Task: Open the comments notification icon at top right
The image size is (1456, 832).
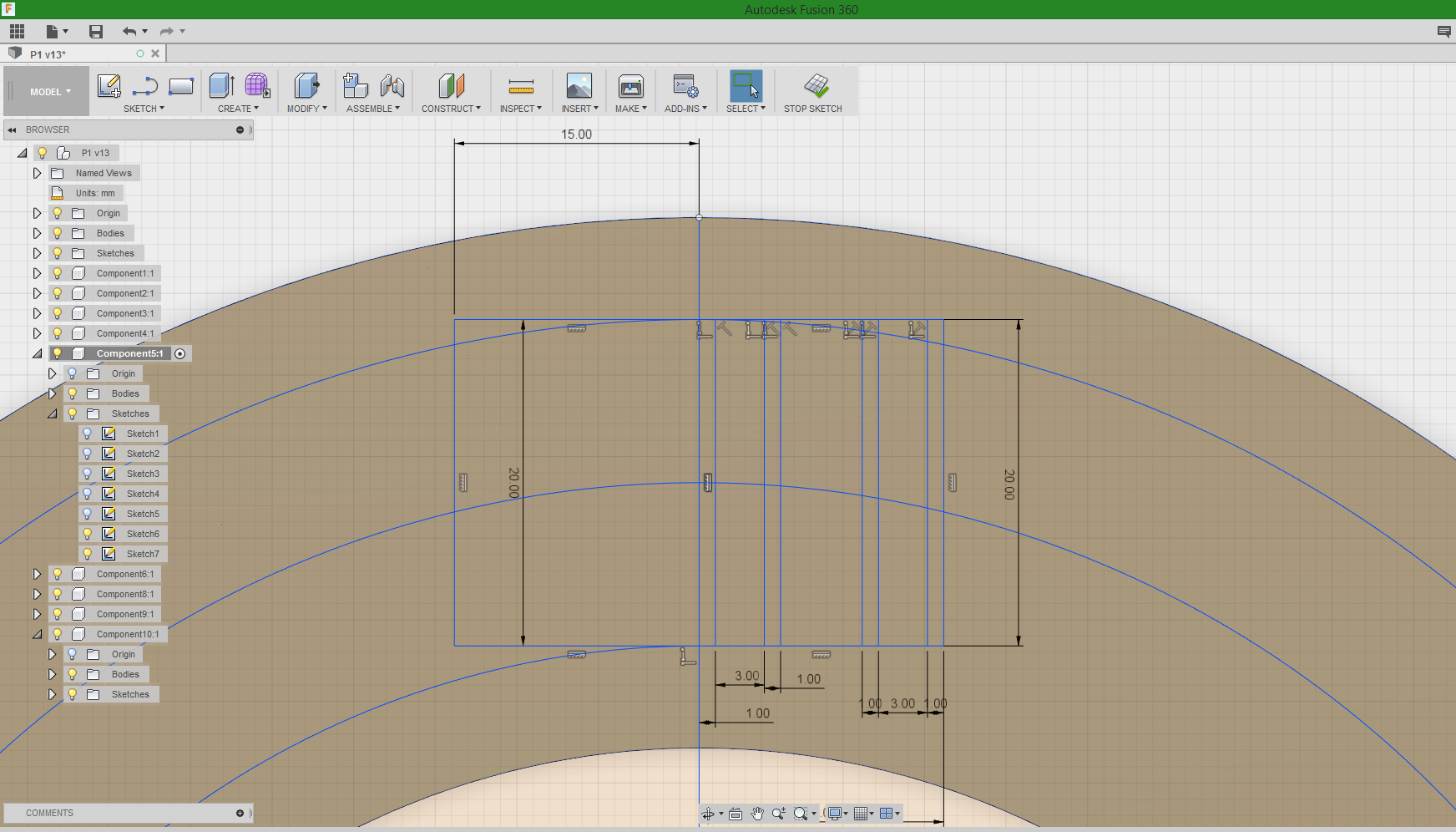Action: pyautogui.click(x=1443, y=32)
